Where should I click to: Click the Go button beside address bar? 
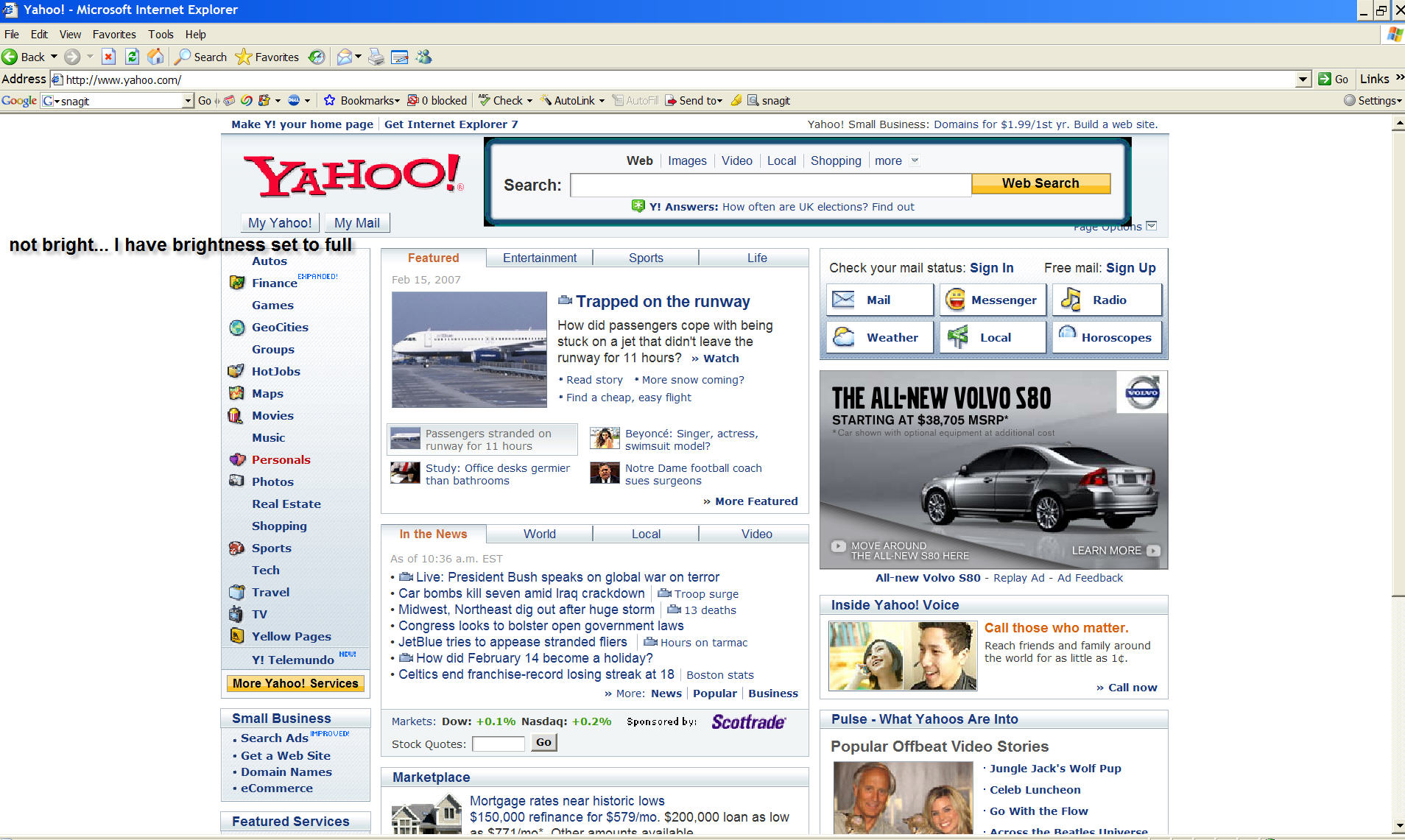[1334, 79]
